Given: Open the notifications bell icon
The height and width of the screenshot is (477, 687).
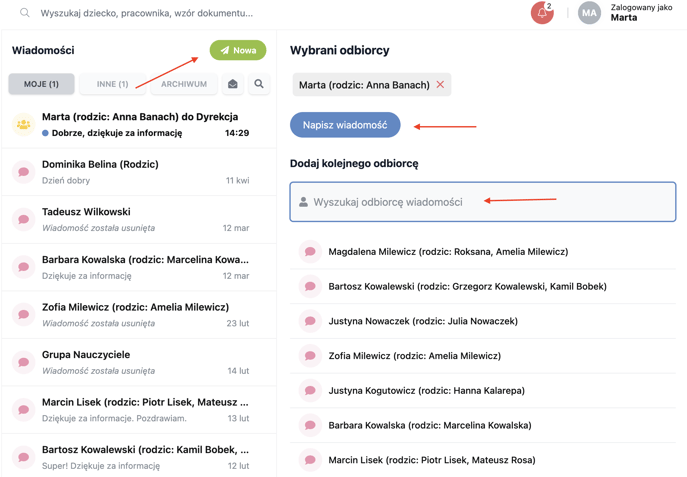Looking at the screenshot, I should point(542,13).
